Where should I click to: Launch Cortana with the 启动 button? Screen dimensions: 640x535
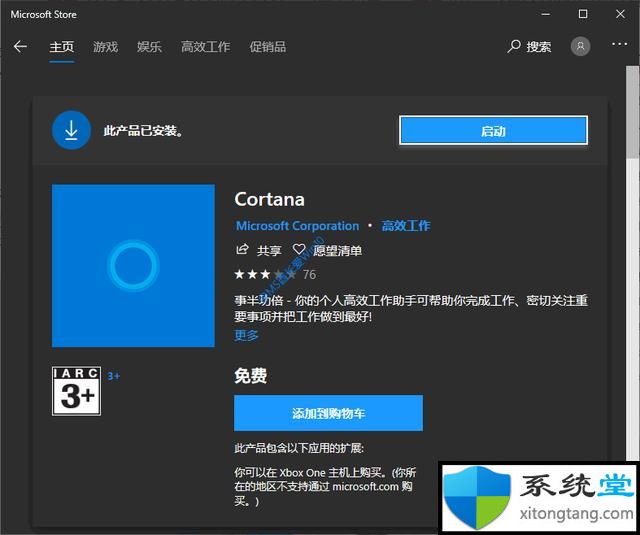(x=493, y=130)
